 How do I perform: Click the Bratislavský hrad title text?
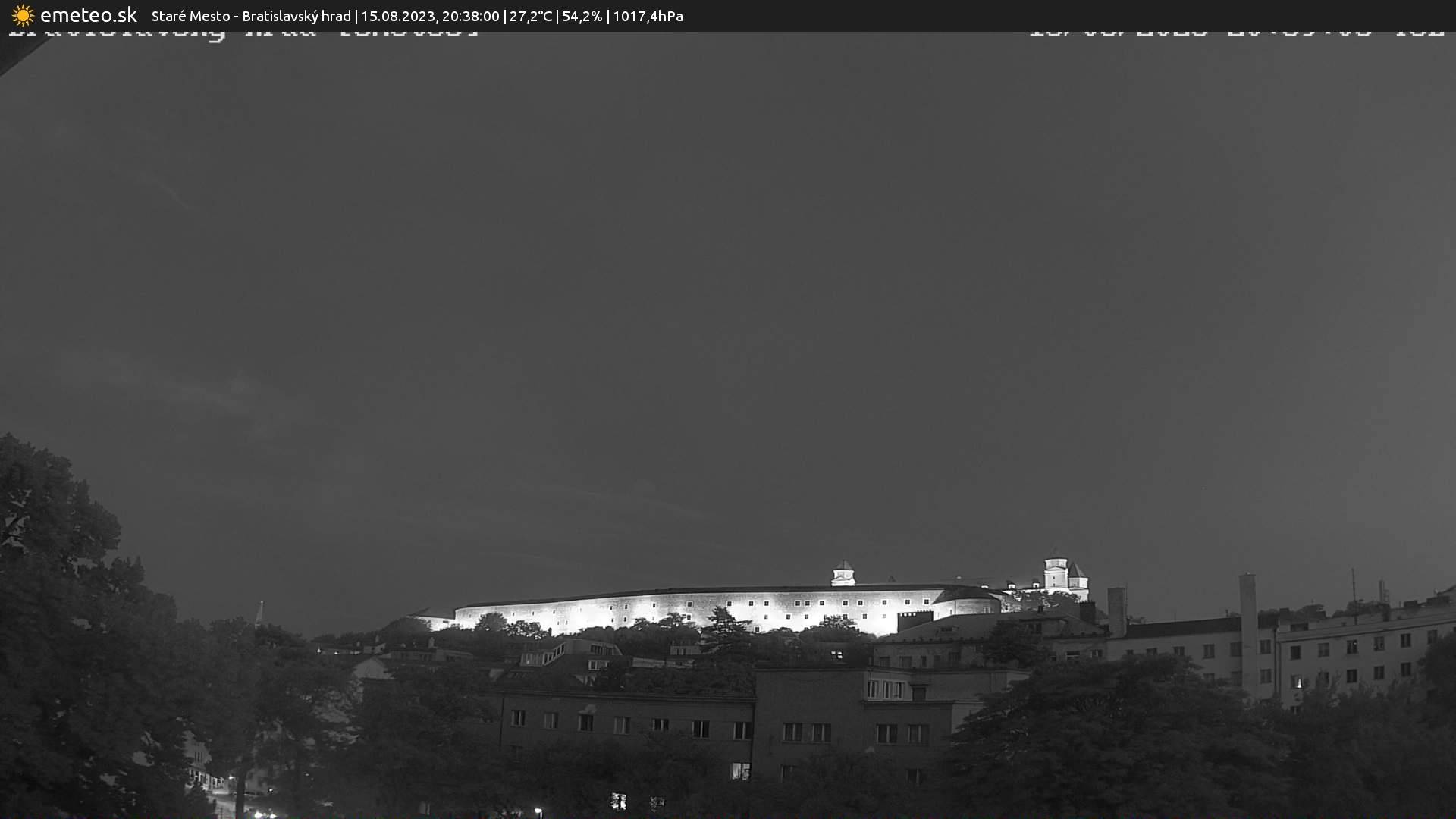click(x=296, y=15)
